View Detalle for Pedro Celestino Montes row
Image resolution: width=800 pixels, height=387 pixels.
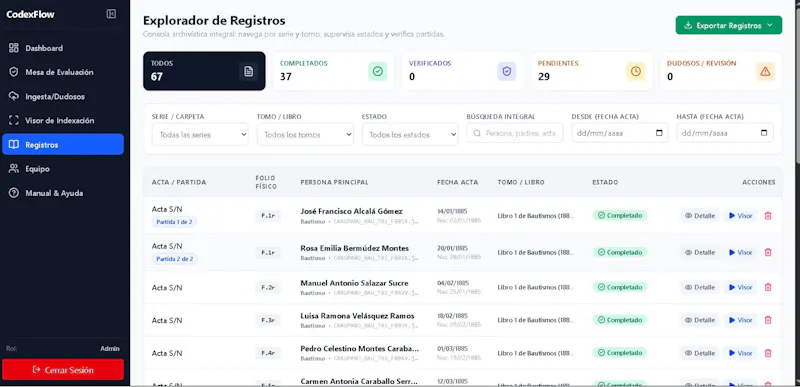pos(699,353)
